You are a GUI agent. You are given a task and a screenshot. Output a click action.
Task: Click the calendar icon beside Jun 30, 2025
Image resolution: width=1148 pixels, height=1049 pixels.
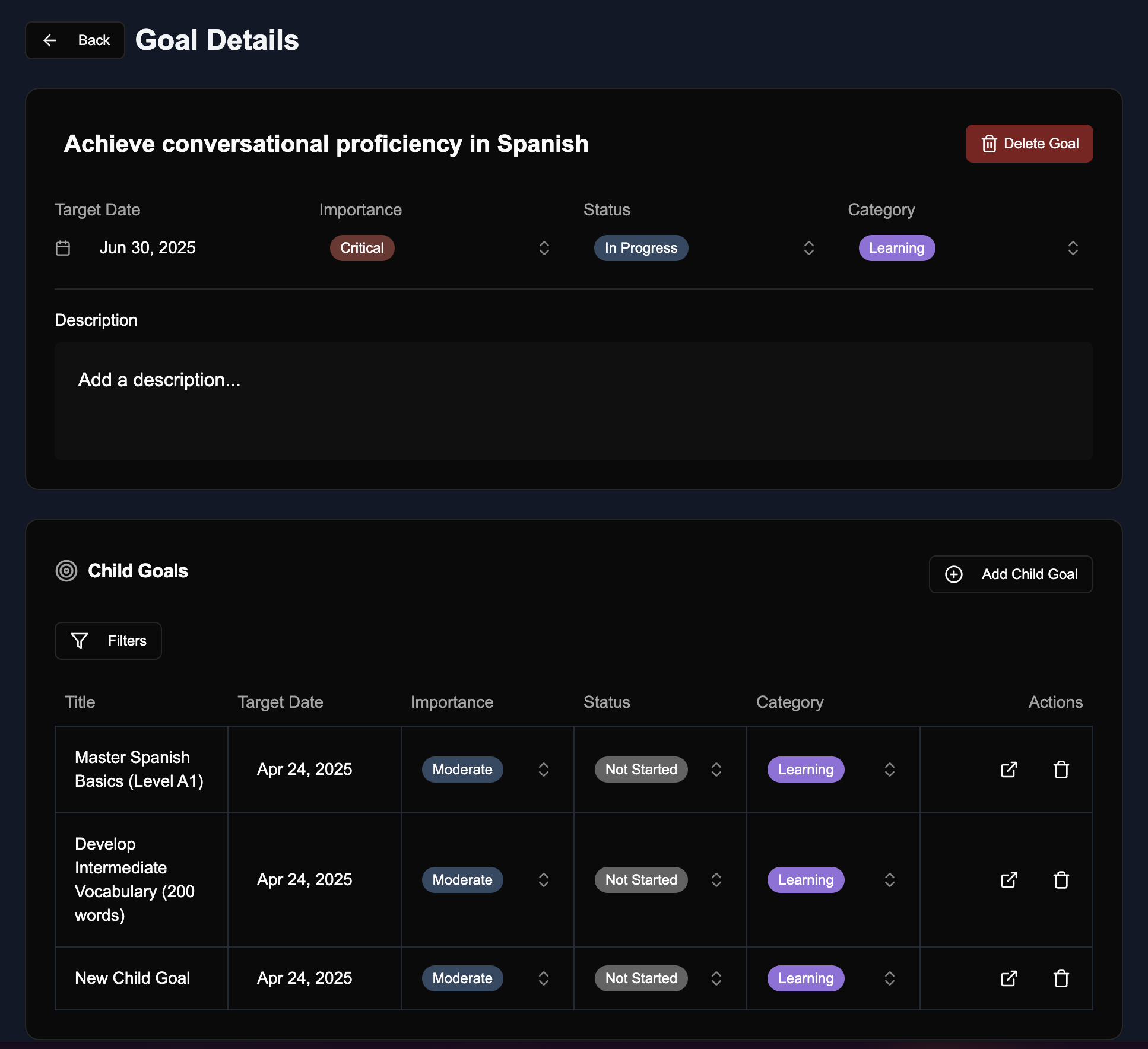tap(63, 248)
